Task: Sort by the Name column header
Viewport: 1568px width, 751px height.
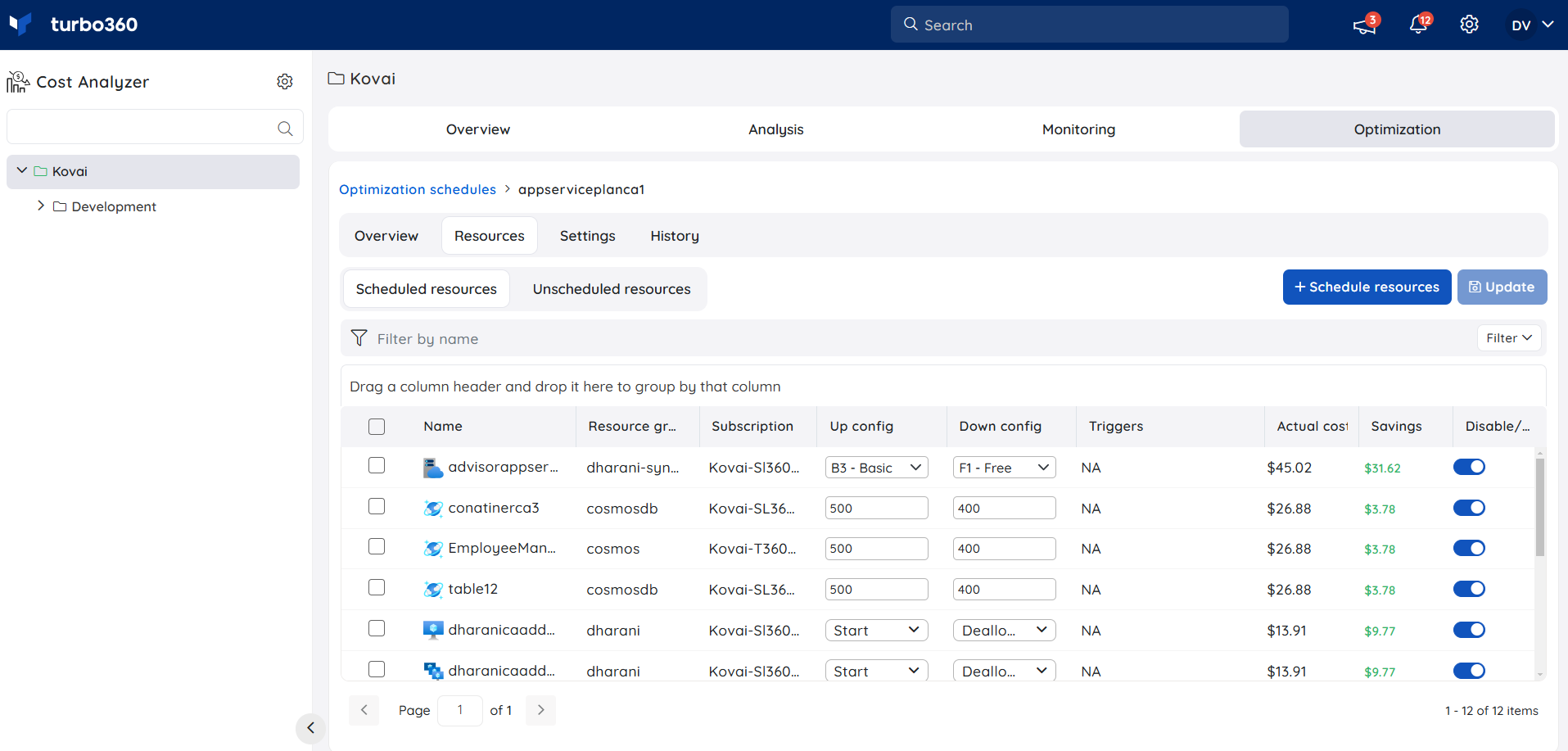Action: point(443,426)
